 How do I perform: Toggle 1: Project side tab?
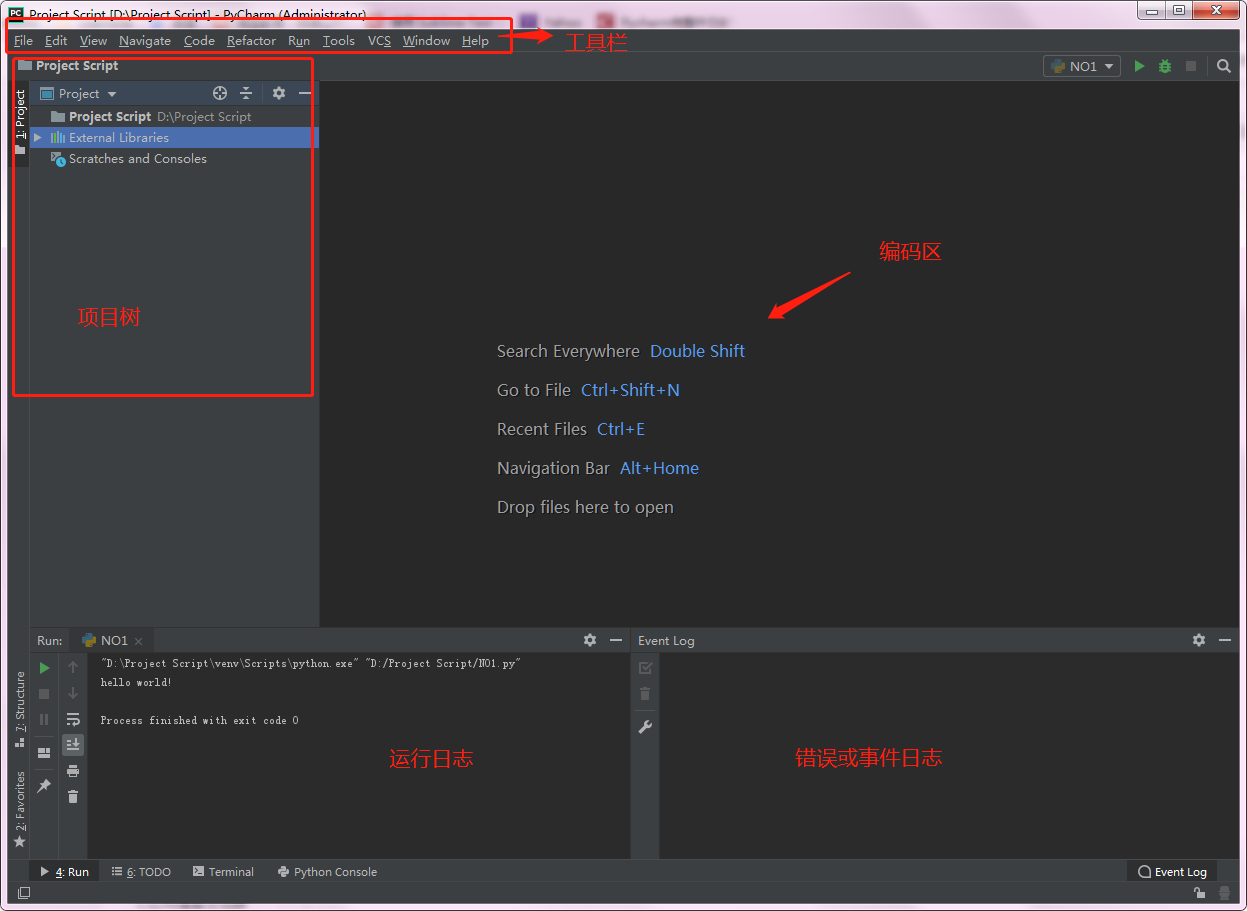click(20, 122)
